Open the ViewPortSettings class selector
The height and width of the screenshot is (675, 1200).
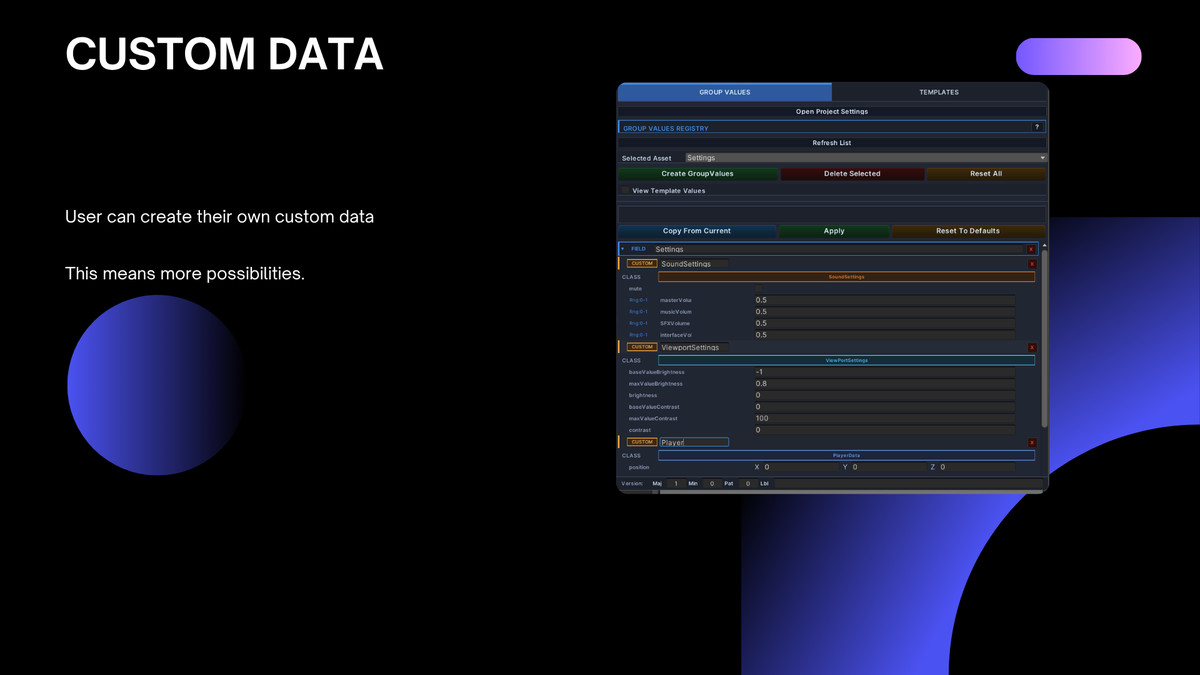tap(846, 360)
